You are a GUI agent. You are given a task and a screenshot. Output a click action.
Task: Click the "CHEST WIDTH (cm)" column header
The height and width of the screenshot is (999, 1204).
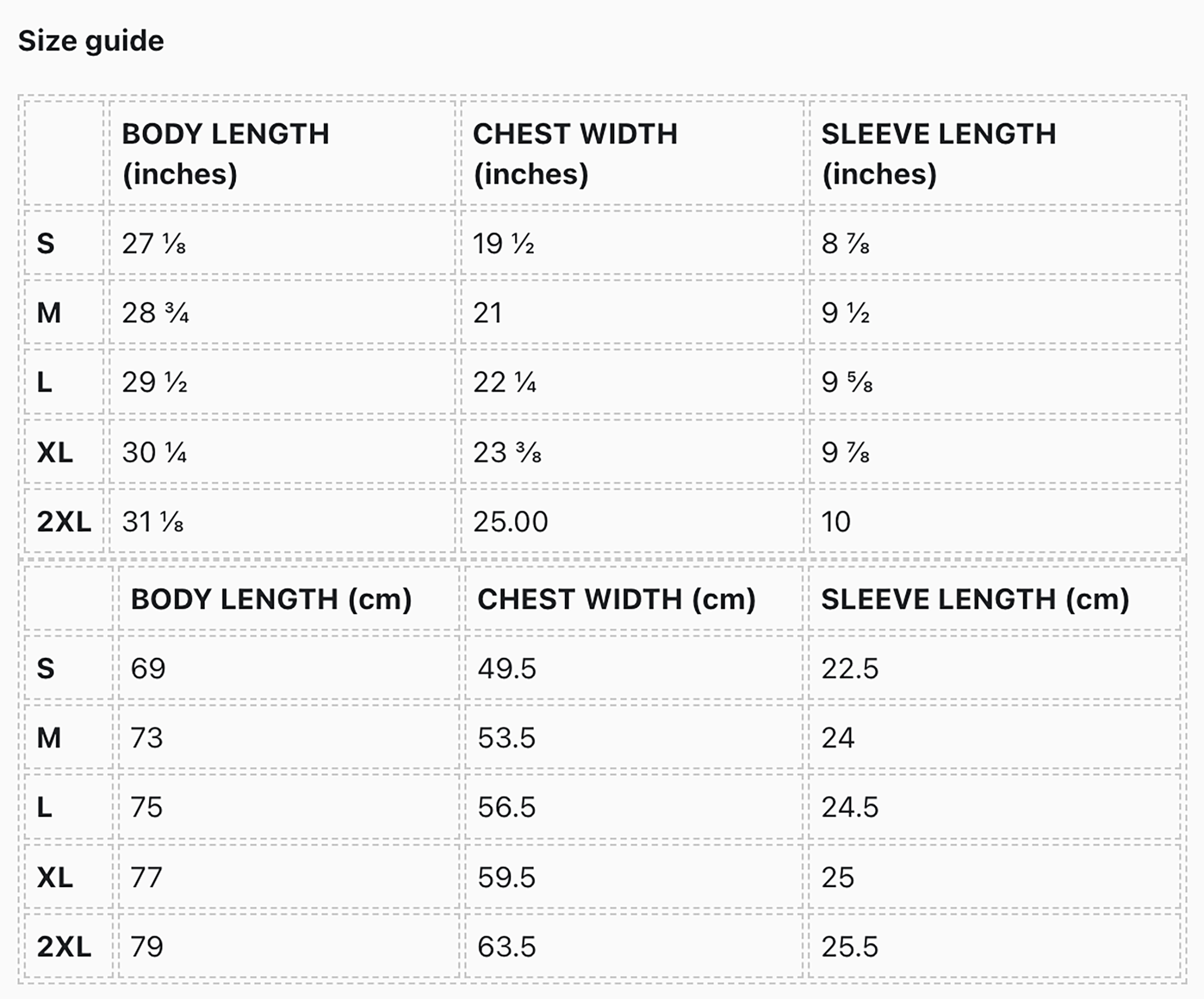(616, 599)
